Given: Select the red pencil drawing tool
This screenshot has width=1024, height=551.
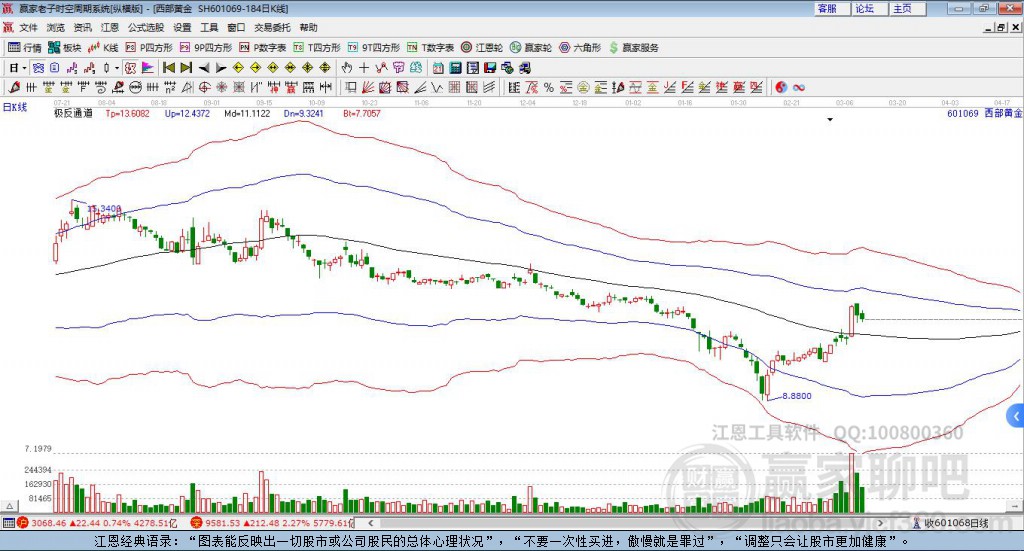Looking at the screenshot, I should coord(14,87).
